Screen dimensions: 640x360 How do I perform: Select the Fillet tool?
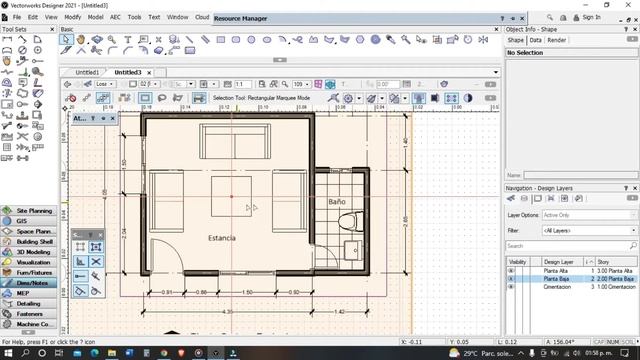coord(112,51)
